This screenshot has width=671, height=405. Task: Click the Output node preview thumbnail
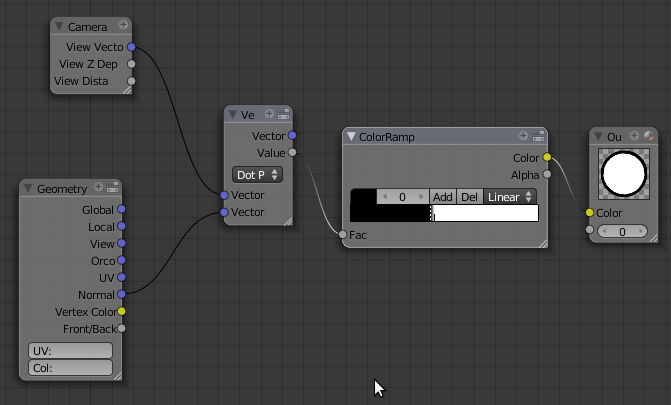[624, 174]
